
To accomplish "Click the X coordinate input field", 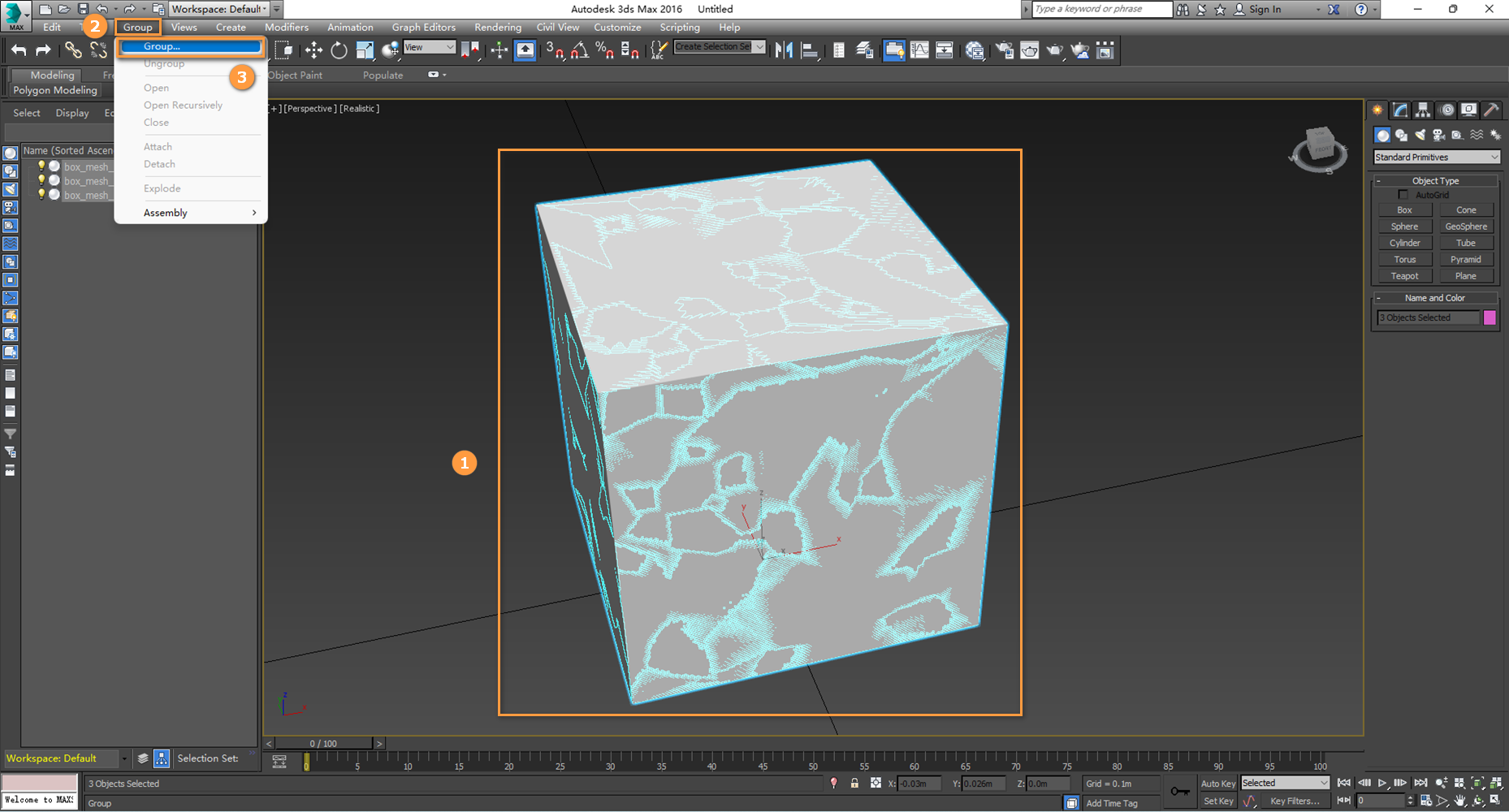I will (919, 784).
